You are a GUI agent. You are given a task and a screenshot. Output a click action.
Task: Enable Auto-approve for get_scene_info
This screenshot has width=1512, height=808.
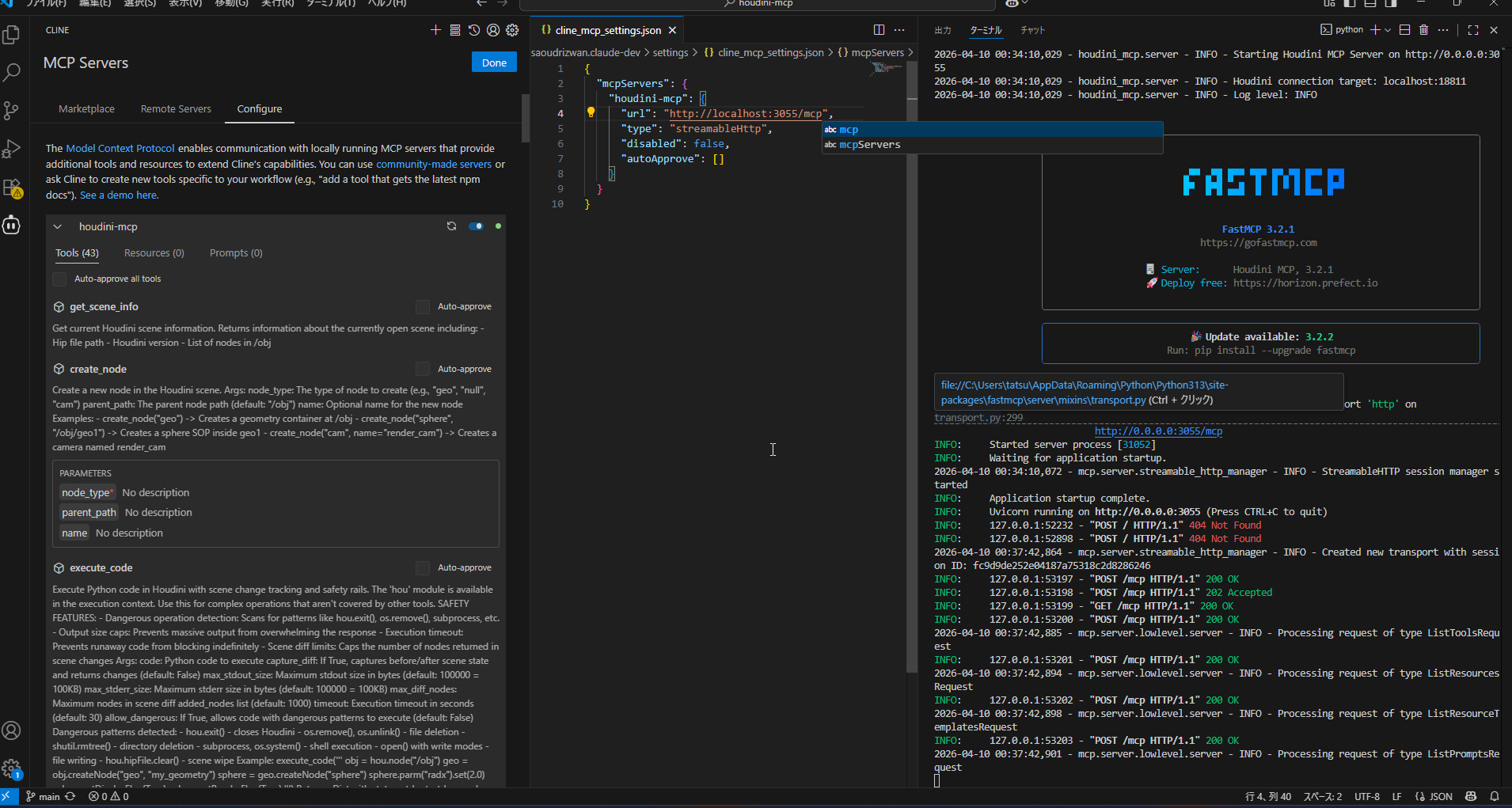coord(423,306)
